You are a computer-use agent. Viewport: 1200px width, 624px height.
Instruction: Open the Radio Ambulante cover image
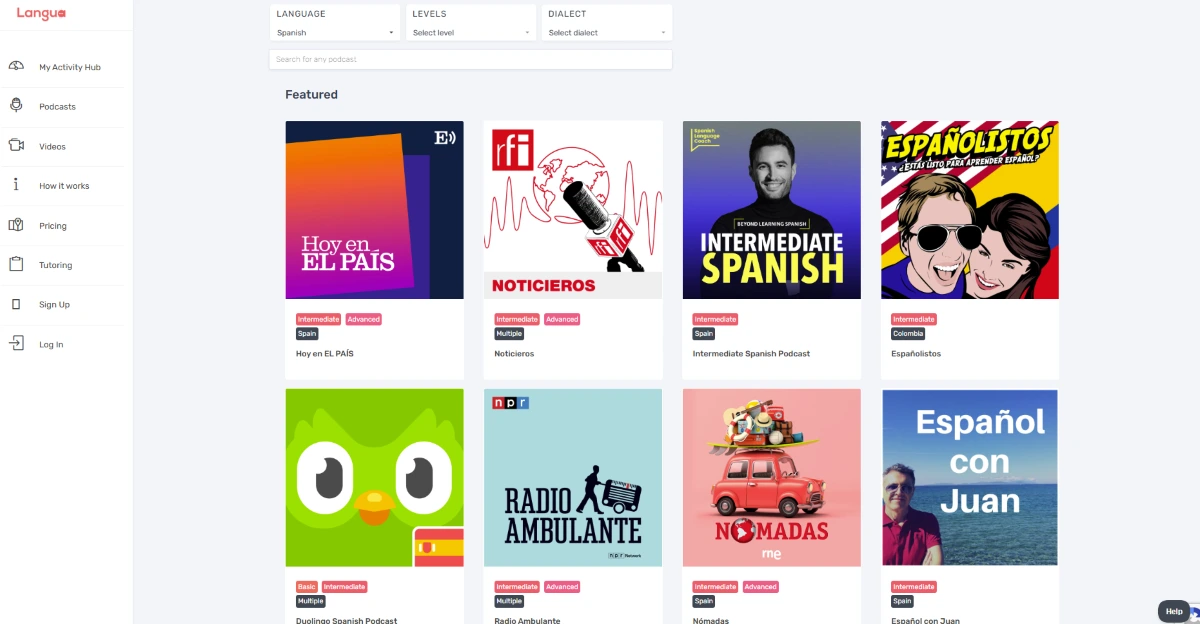pos(573,478)
